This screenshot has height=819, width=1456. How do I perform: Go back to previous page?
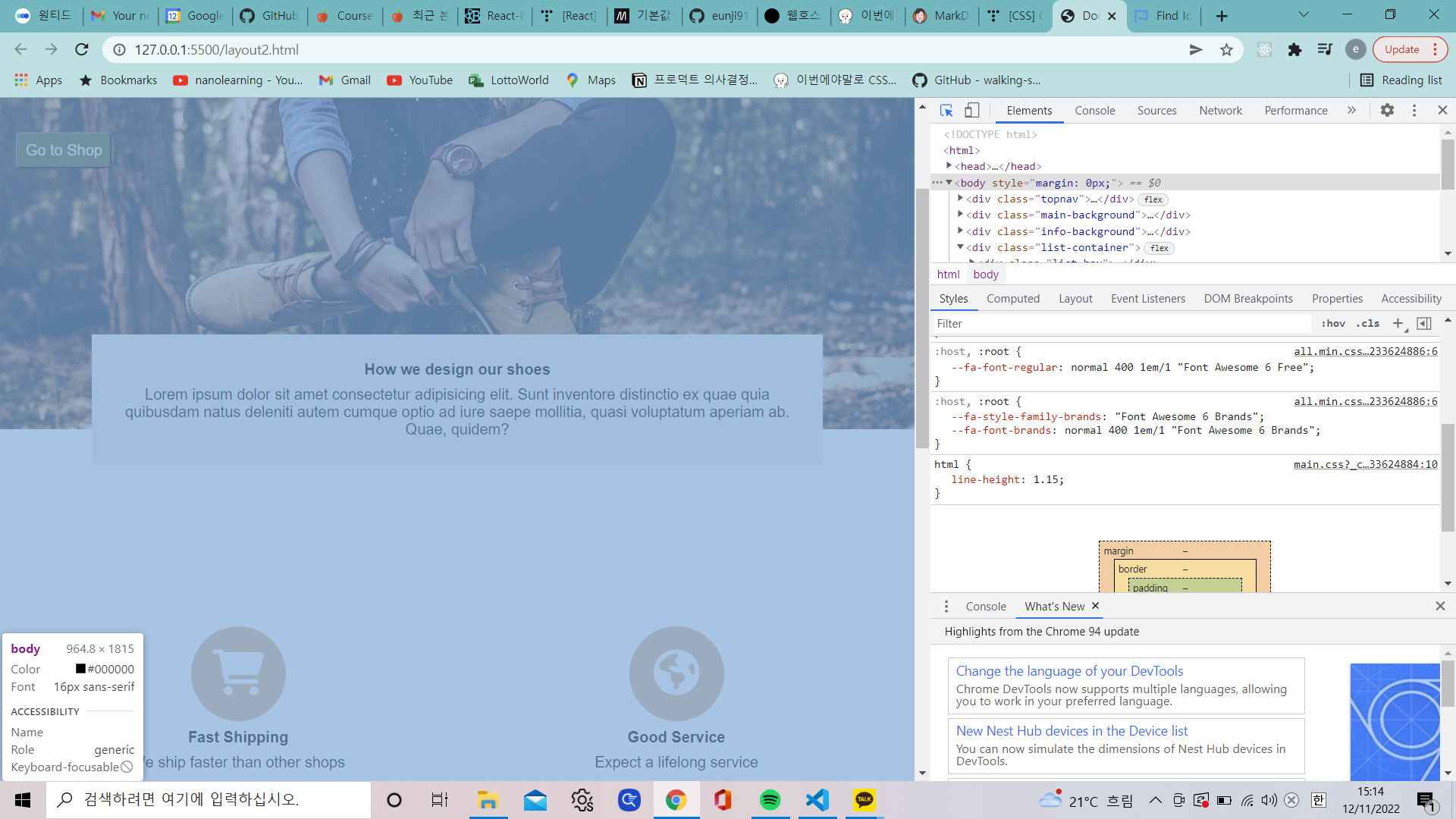click(x=20, y=49)
